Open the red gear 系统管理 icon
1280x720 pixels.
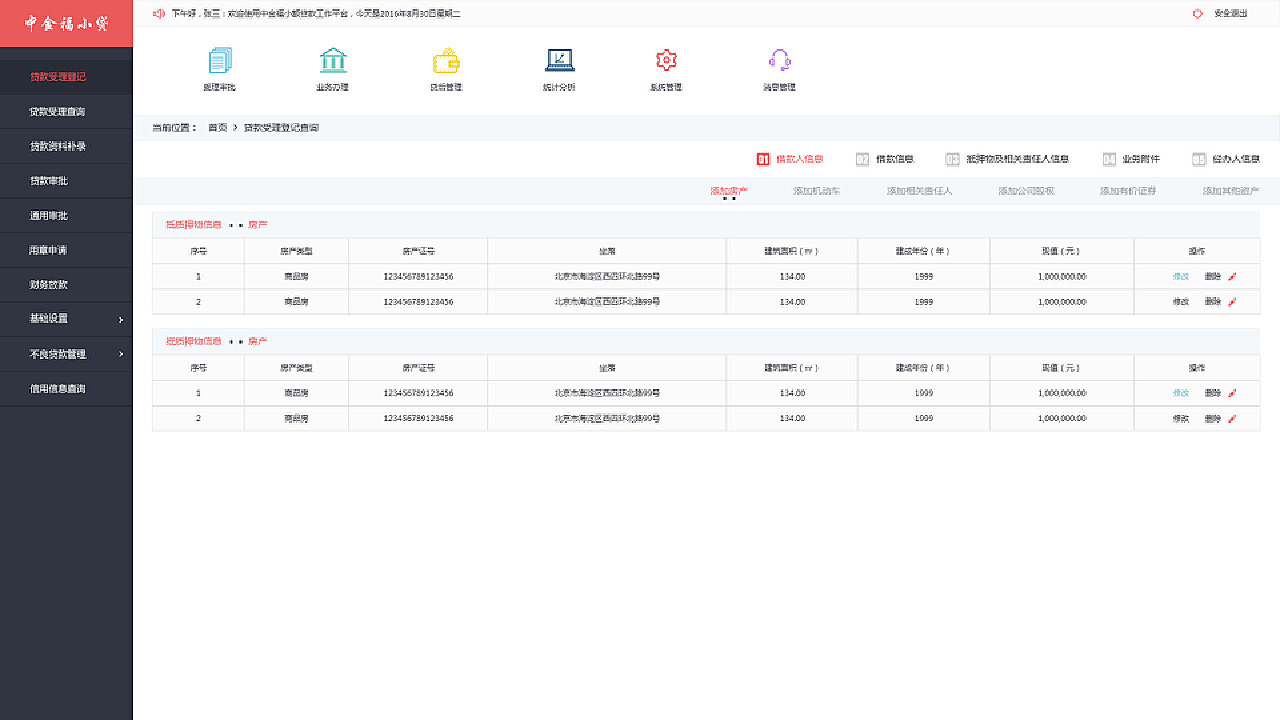pyautogui.click(x=667, y=61)
